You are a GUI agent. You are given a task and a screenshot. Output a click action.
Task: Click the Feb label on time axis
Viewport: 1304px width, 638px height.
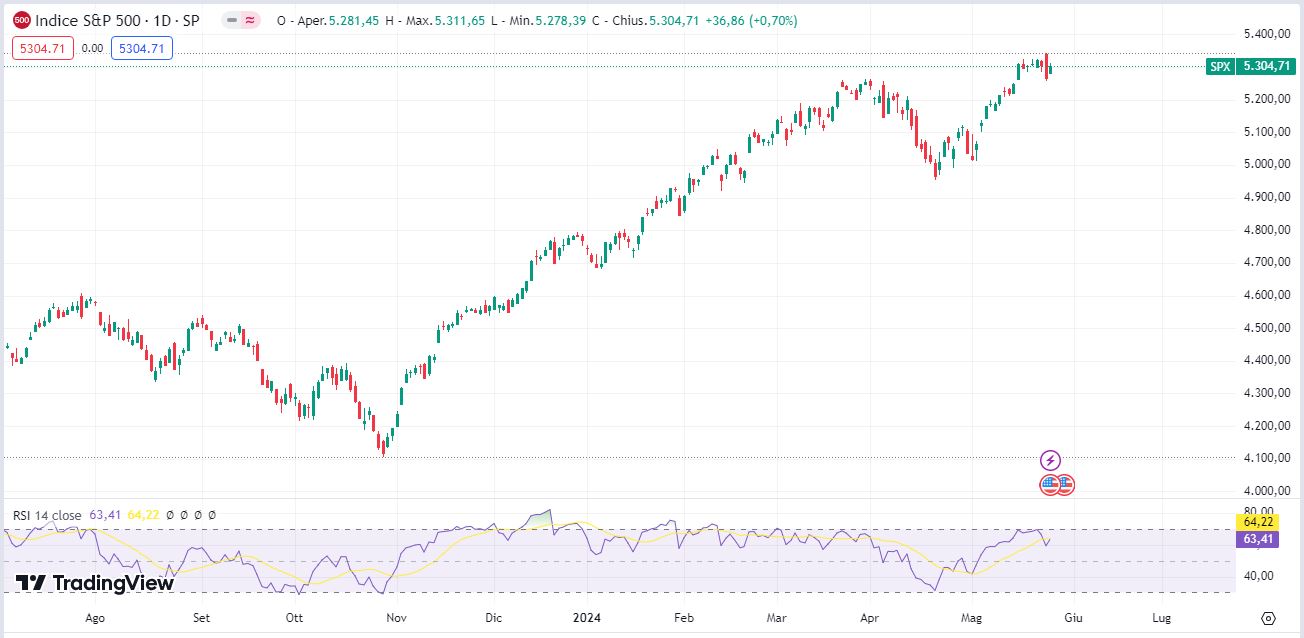[x=683, y=618]
